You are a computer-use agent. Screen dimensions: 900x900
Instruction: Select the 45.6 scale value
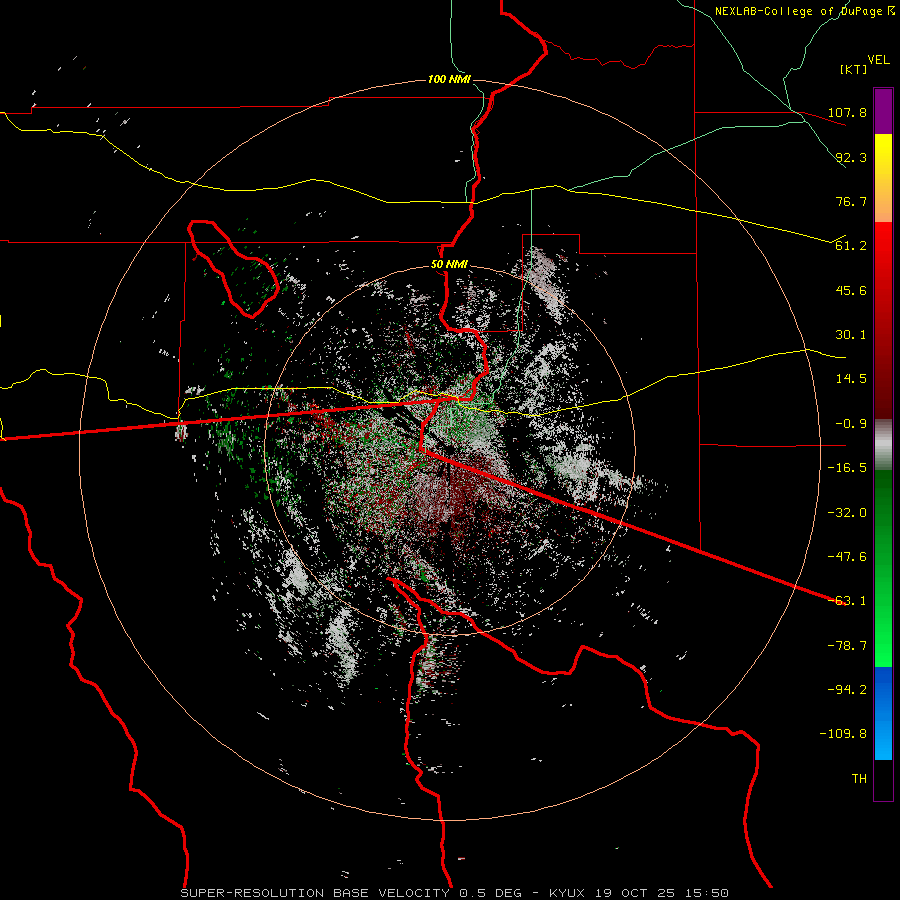click(851, 290)
